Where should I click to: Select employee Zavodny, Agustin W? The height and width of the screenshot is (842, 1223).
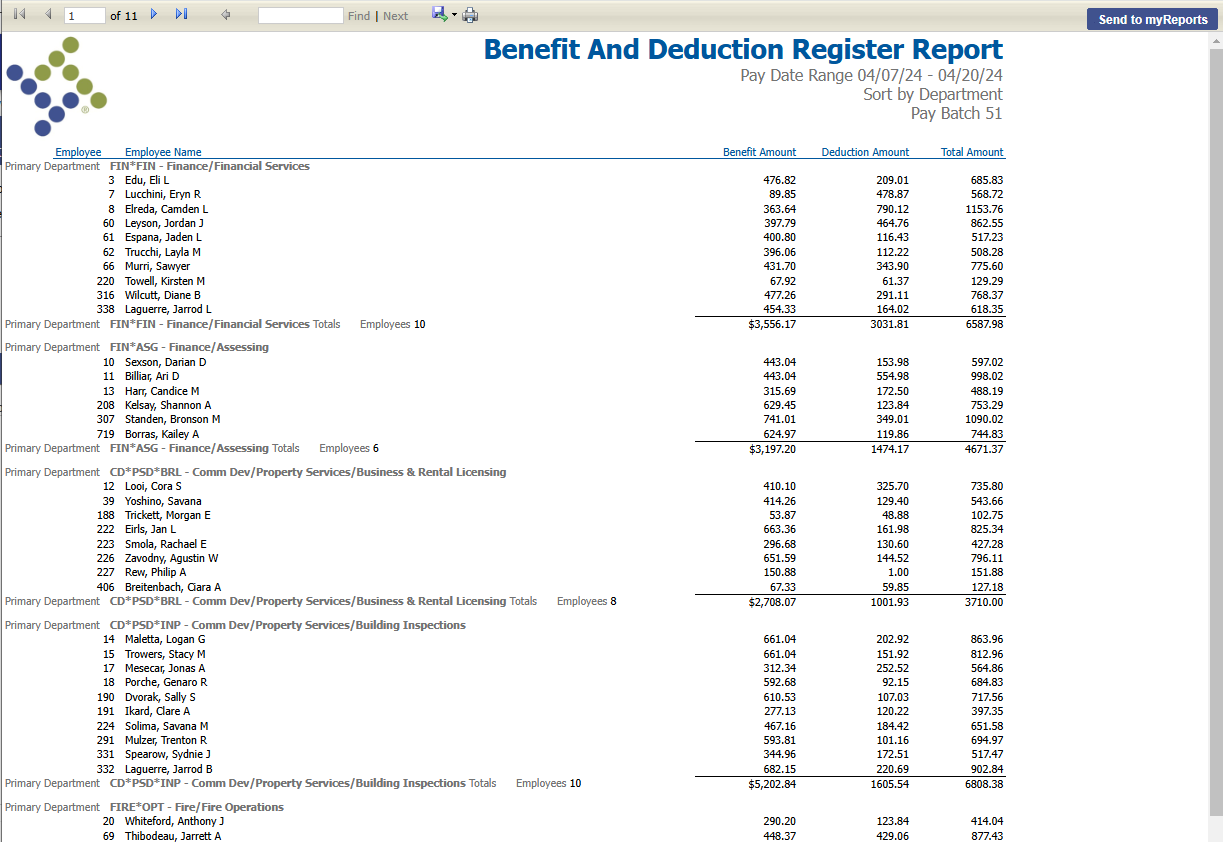pyautogui.click(x=171, y=558)
